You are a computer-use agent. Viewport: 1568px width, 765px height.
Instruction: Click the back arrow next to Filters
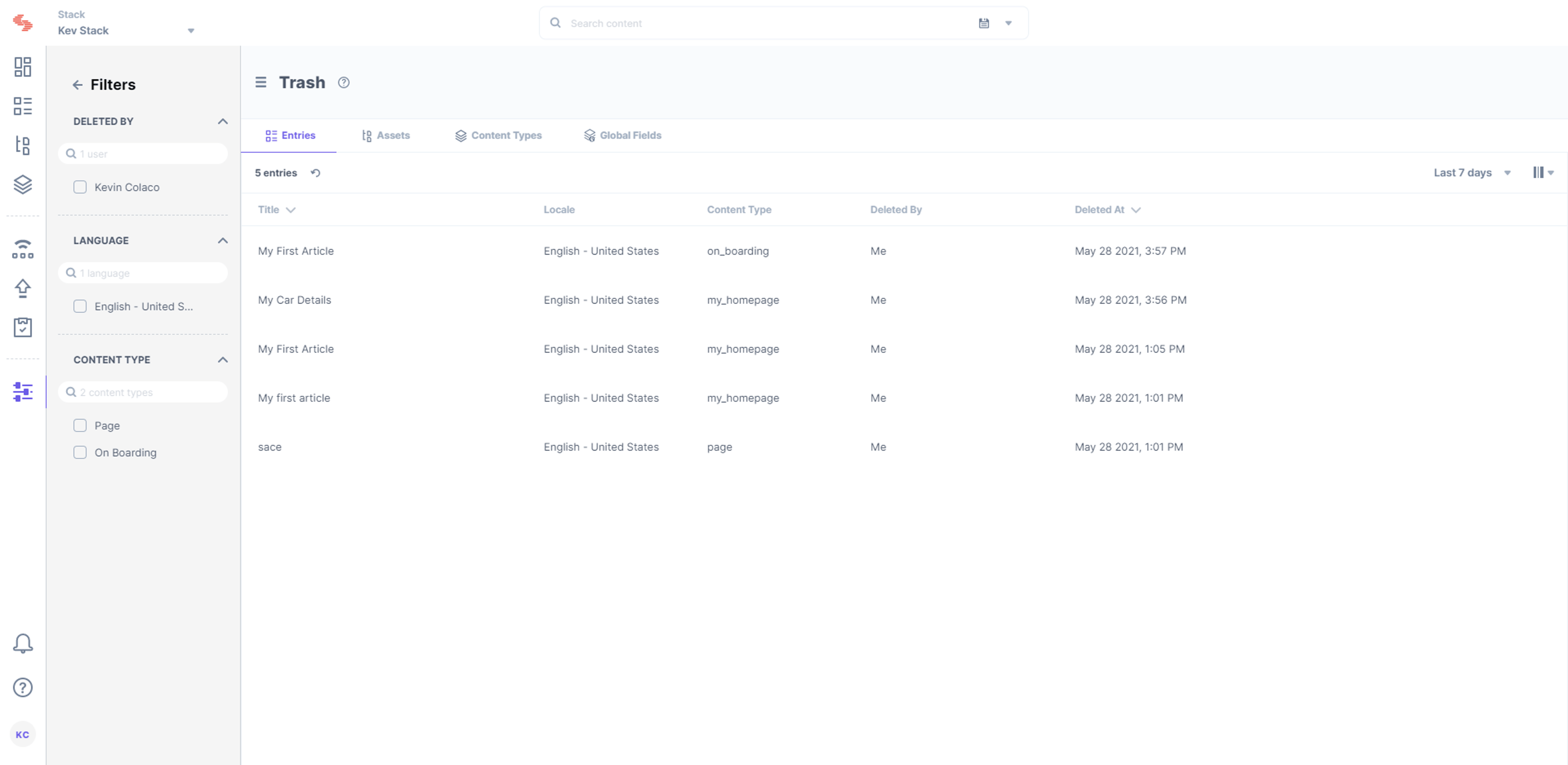pyautogui.click(x=77, y=85)
